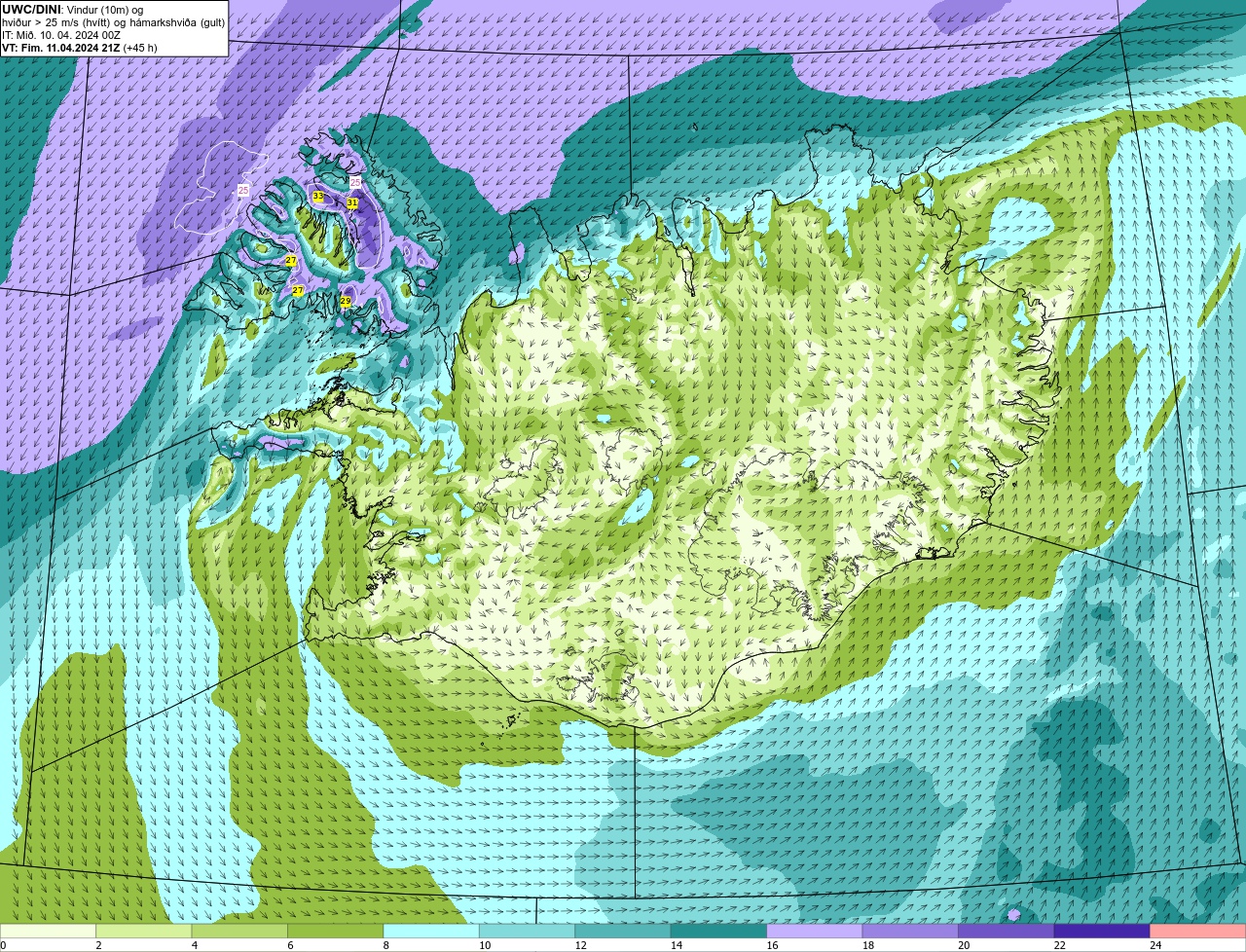Click the legend scale number 6
The image size is (1246, 952).
click(290, 945)
